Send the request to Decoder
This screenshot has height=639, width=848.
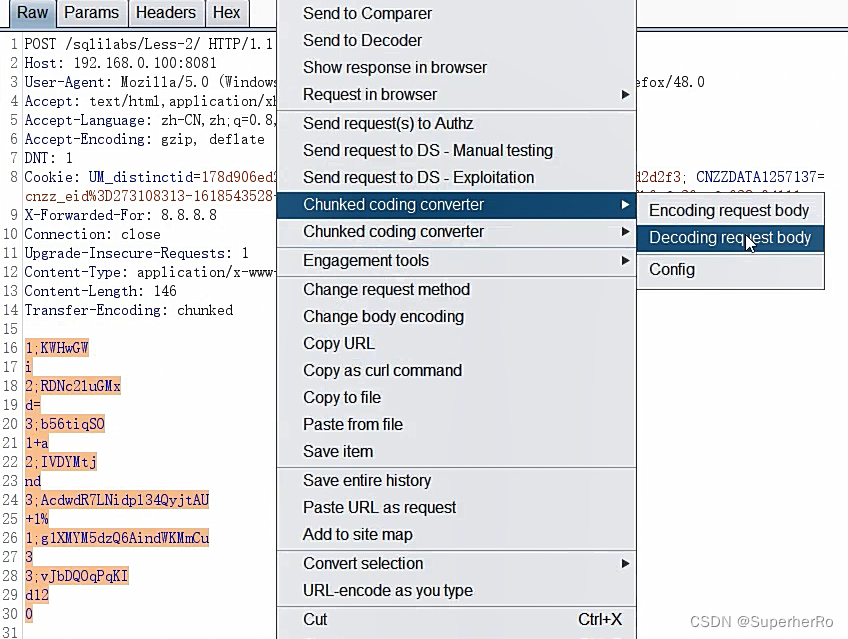(360, 40)
